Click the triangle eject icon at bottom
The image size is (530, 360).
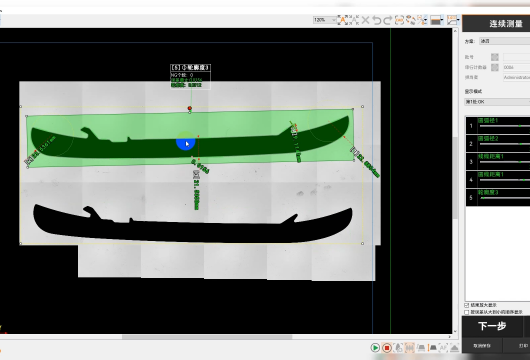[454, 347]
